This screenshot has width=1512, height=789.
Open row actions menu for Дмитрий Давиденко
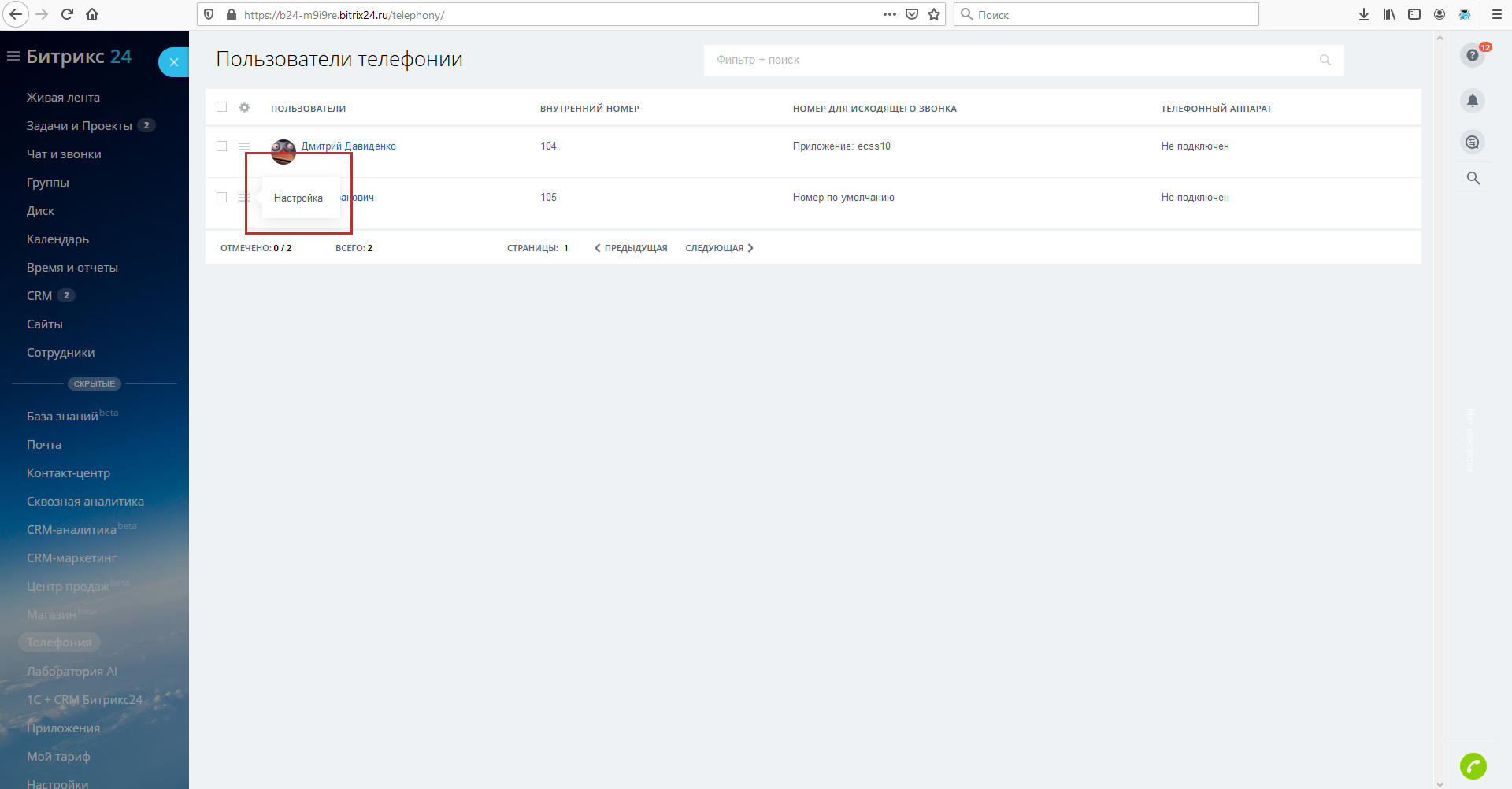pos(244,146)
